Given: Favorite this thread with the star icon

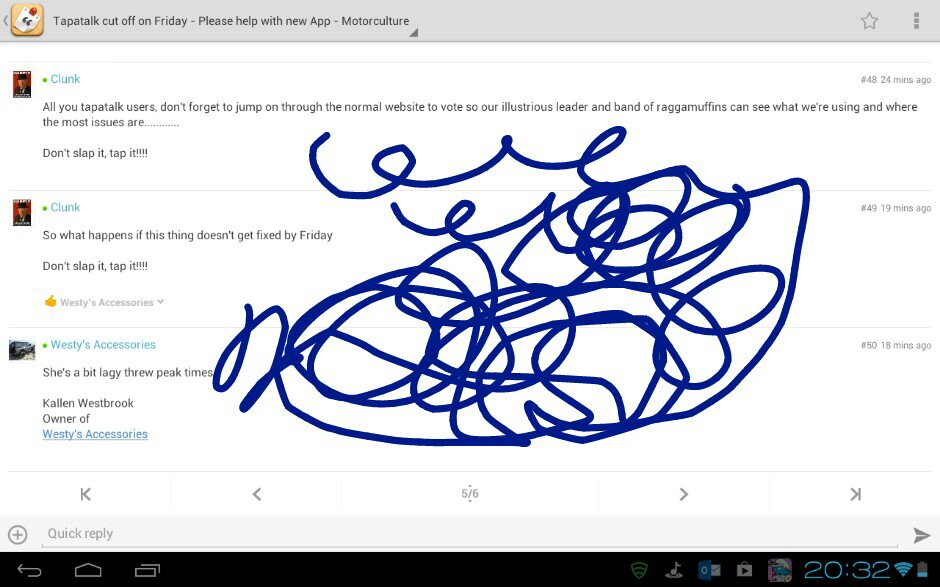Looking at the screenshot, I should coord(869,21).
